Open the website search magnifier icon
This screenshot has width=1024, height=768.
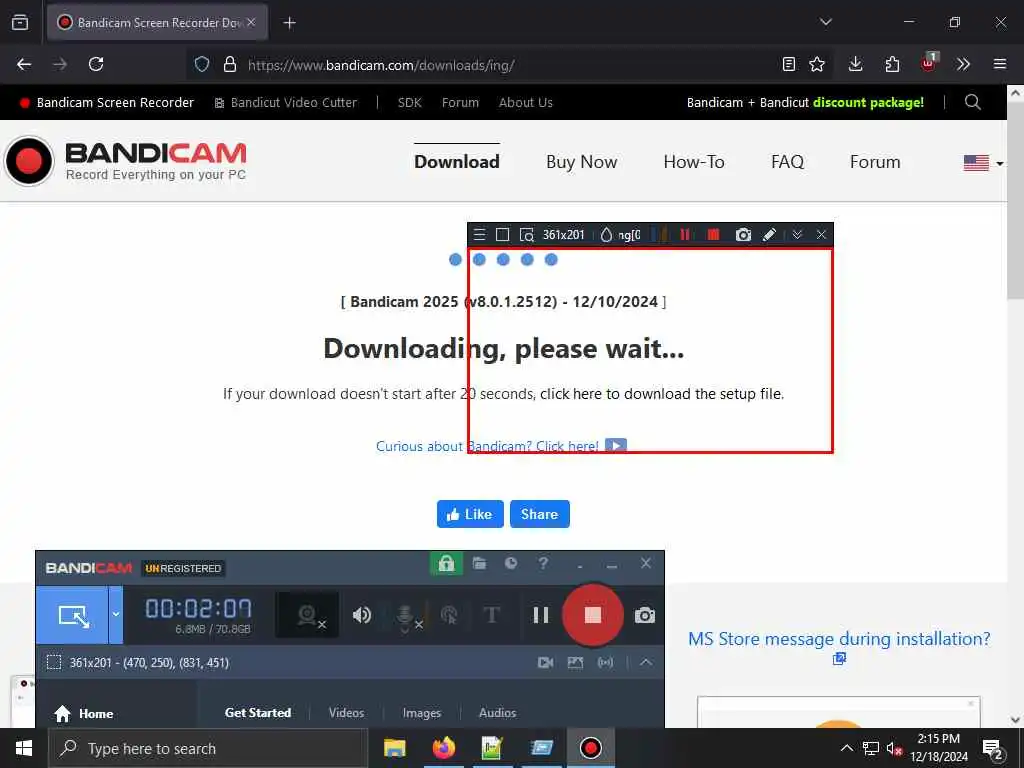coord(972,102)
